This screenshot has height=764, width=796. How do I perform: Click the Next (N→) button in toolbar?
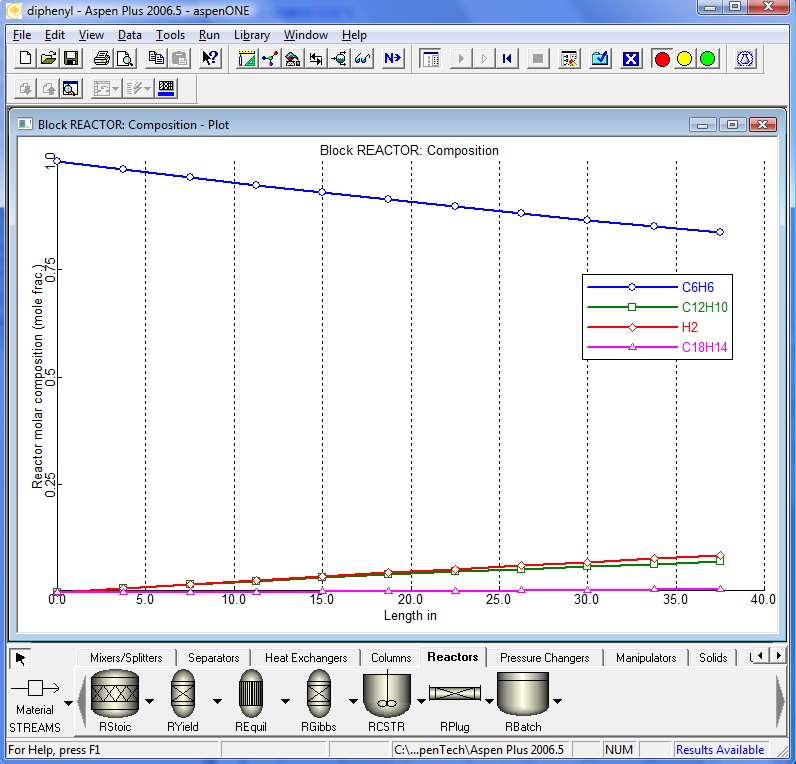392,59
